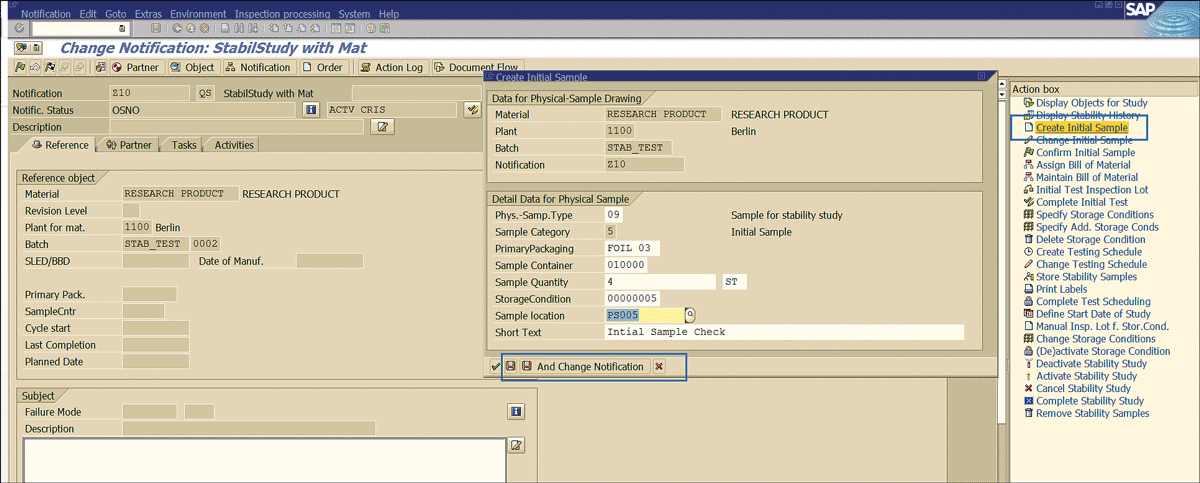Click Confirm Initial Sample in the Action box
The image size is (1200, 483).
pos(1085,152)
